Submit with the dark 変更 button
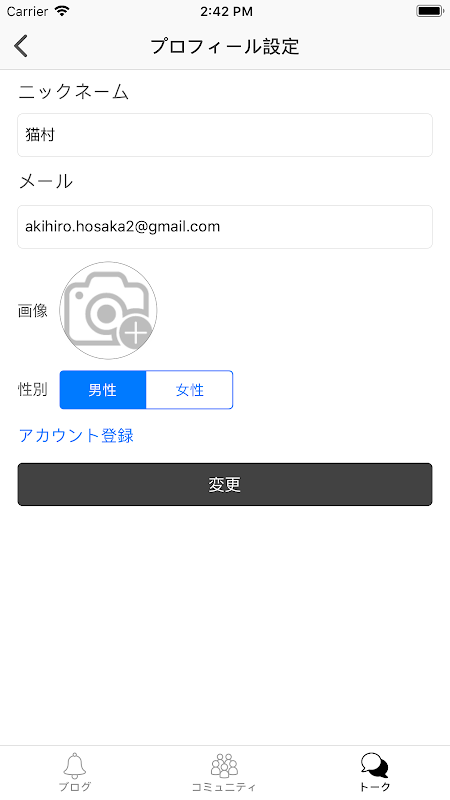 click(225, 484)
